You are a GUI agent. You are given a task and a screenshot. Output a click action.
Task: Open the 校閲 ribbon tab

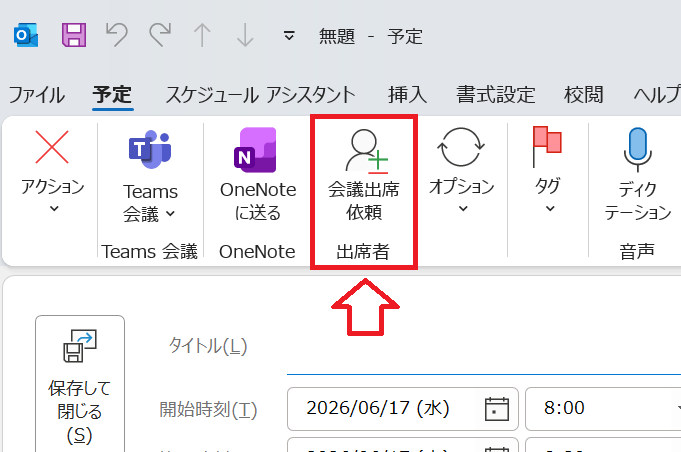point(584,95)
